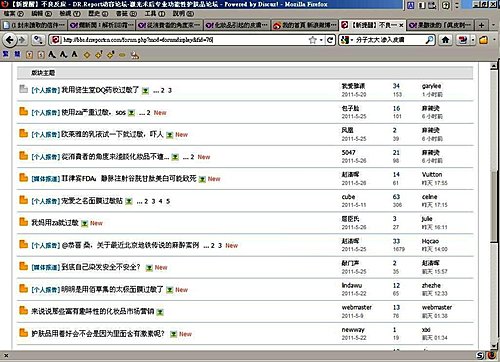Click the vertical scrollbar thumb
500x362 pixels.
494,206
